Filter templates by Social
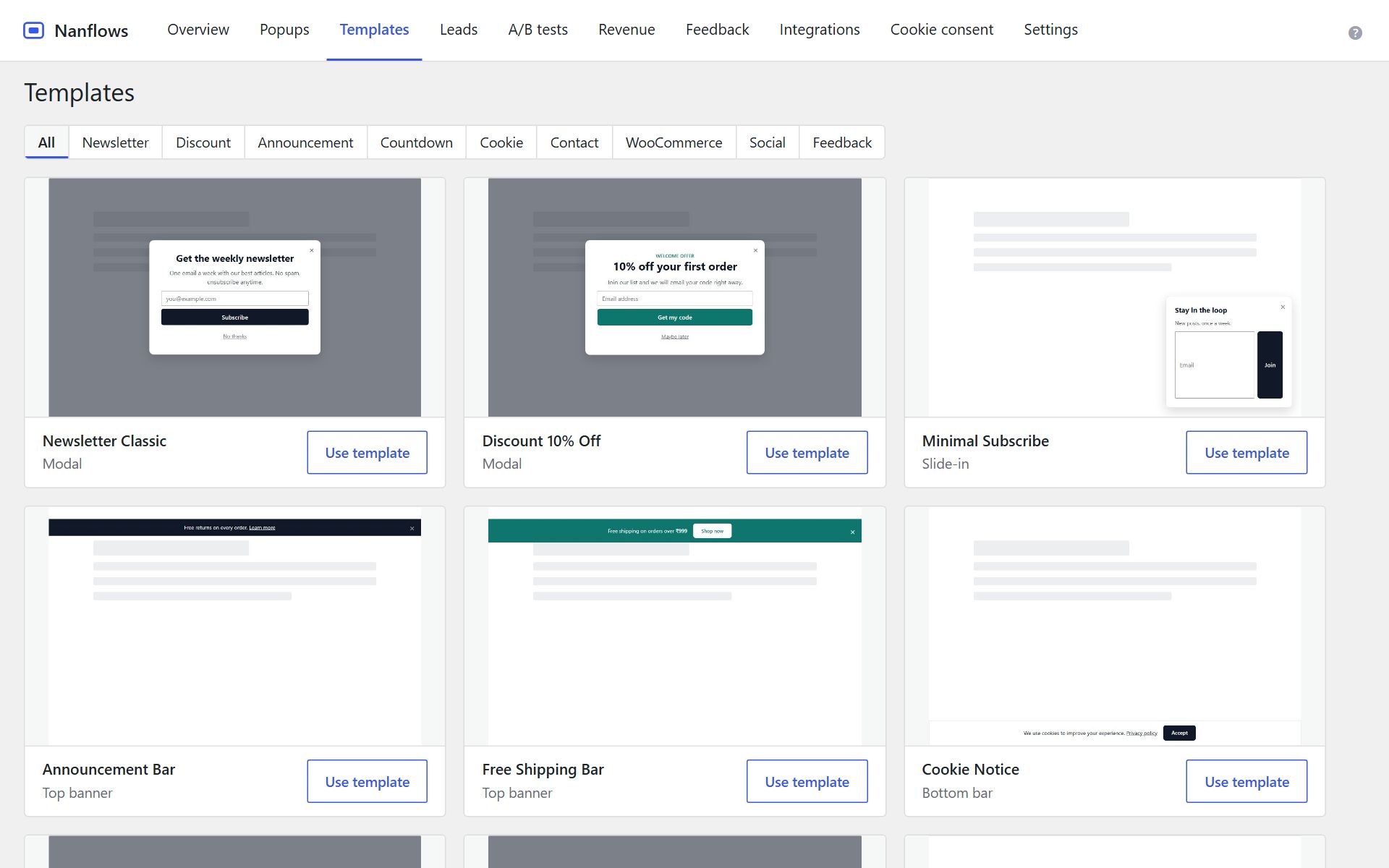The height and width of the screenshot is (868, 1389). [768, 142]
